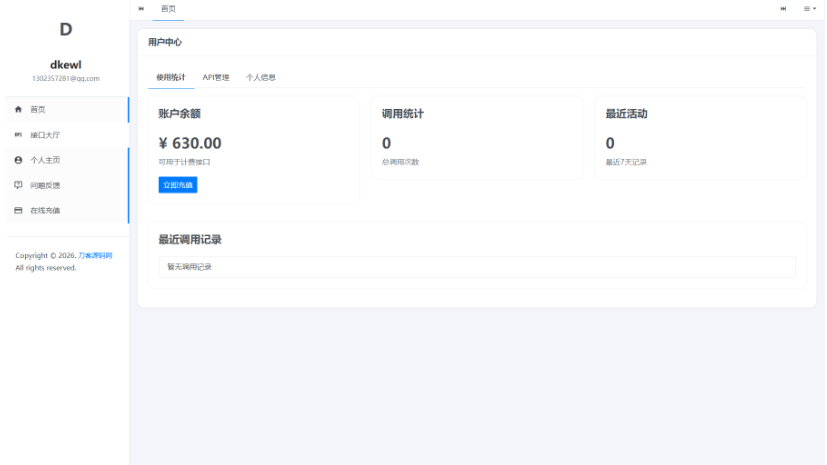Click the D avatar letter
Image resolution: width=827 pixels, height=465 pixels.
tap(65, 30)
